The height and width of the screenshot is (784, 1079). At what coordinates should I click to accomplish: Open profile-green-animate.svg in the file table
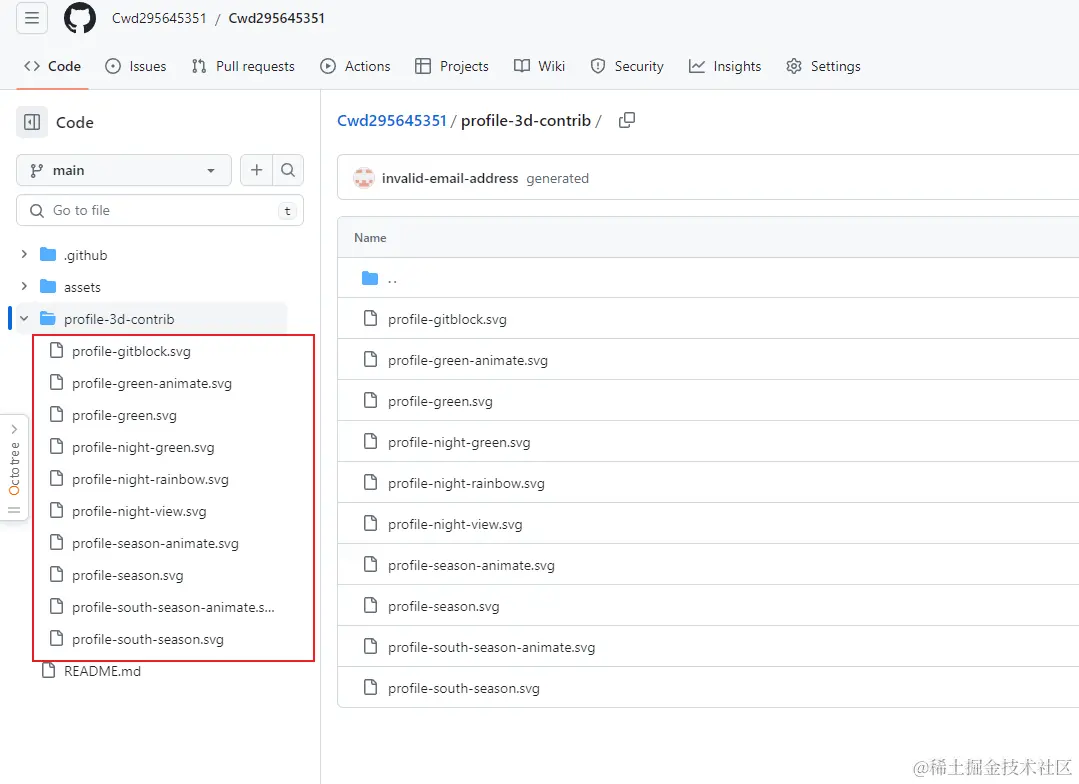point(468,360)
